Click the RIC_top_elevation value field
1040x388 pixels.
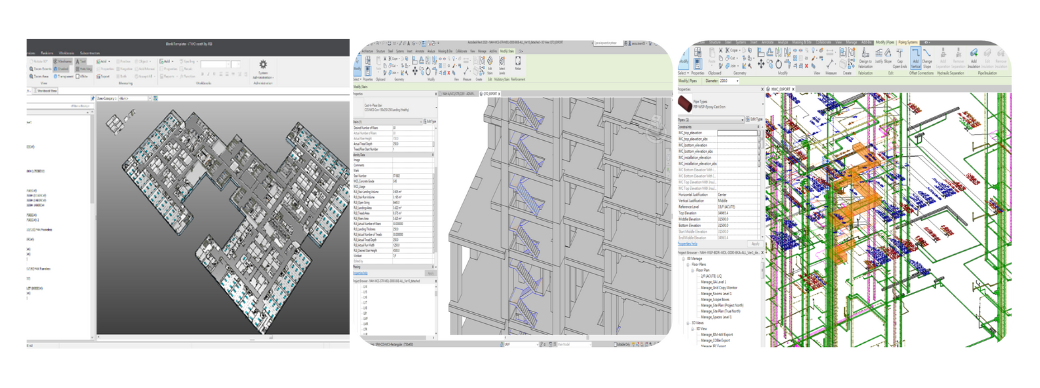[737, 133]
